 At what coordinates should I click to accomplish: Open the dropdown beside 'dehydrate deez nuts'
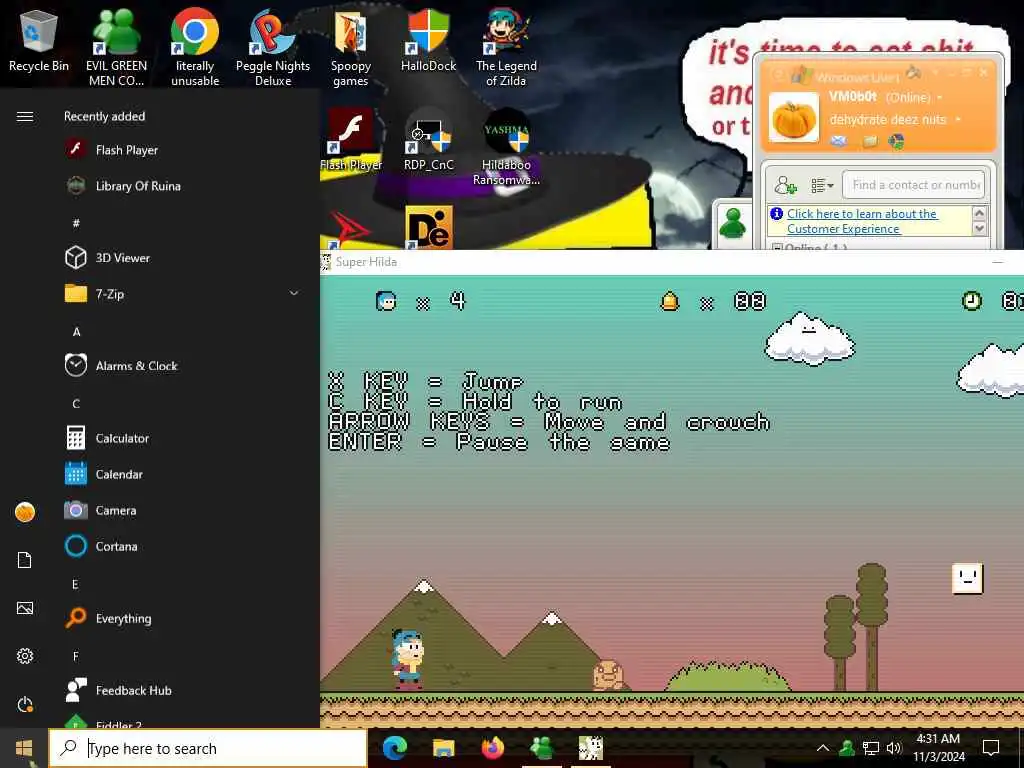957,120
